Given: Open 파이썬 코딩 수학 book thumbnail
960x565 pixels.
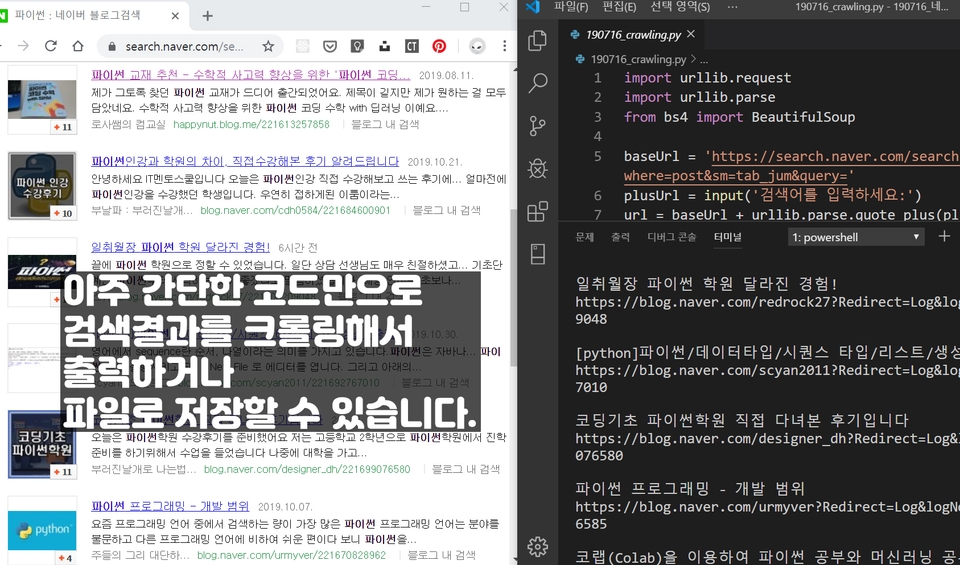Looking at the screenshot, I should [x=42, y=100].
